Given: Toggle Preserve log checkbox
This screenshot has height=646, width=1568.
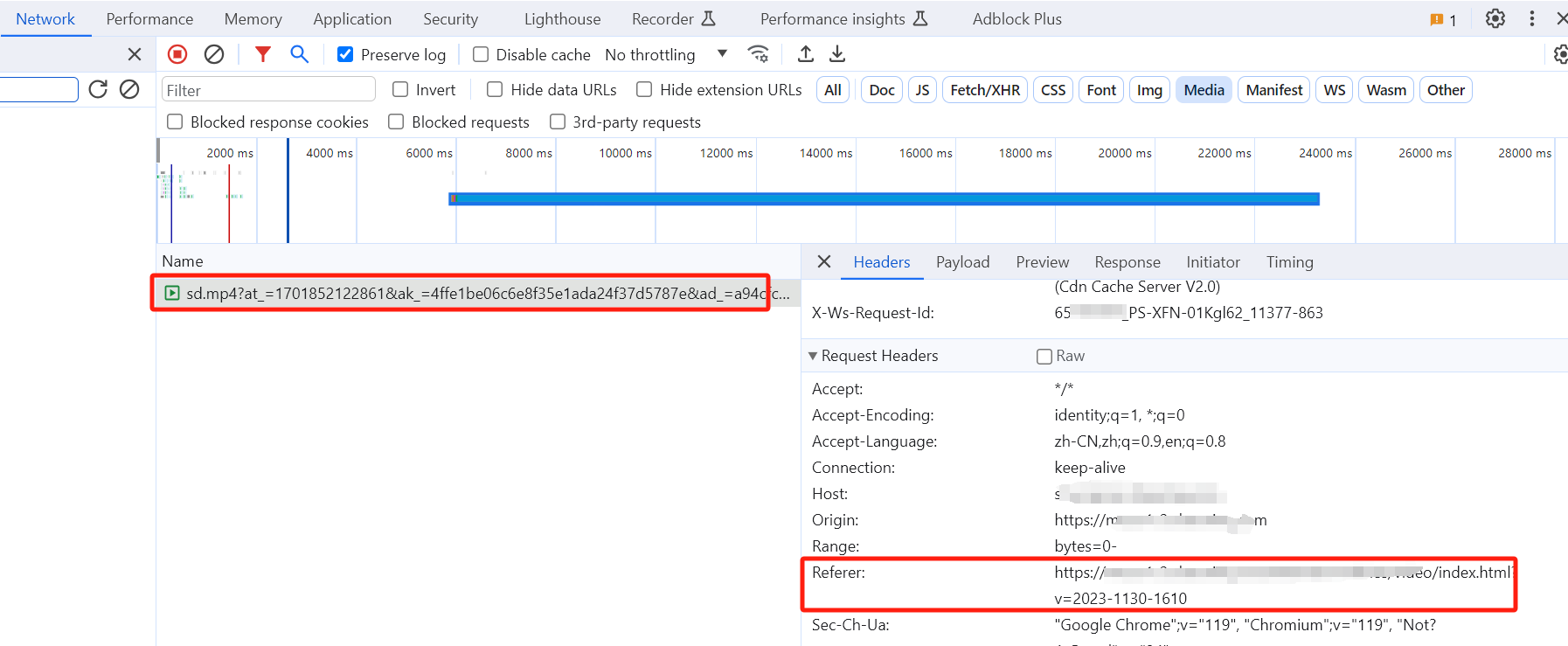Looking at the screenshot, I should coord(345,54).
